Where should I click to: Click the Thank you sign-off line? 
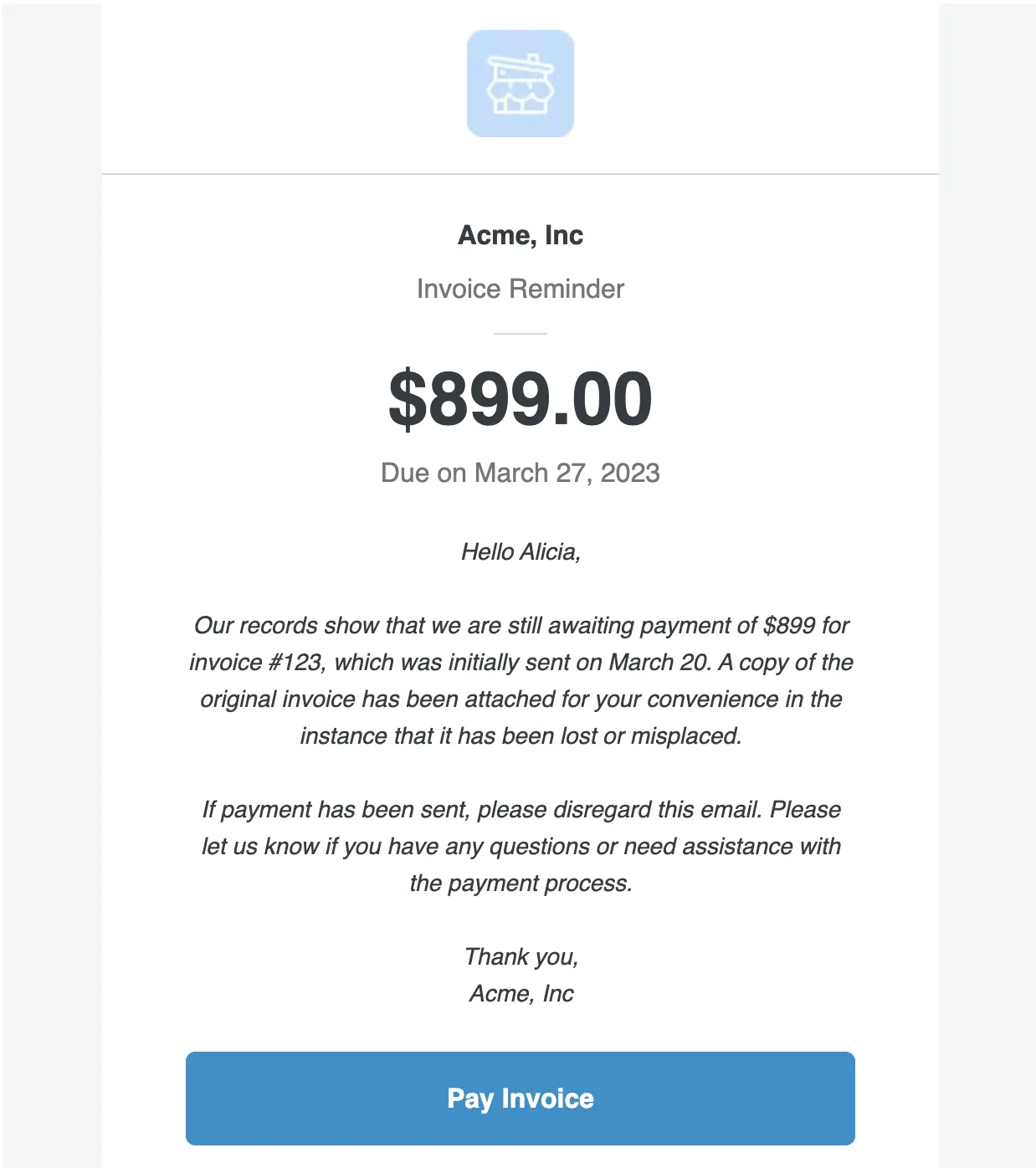(521, 957)
